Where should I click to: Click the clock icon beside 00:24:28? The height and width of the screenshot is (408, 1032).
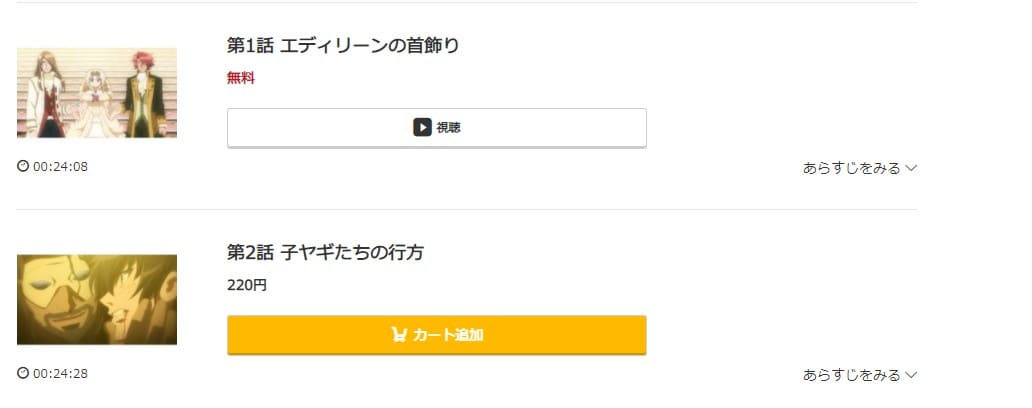coord(23,373)
